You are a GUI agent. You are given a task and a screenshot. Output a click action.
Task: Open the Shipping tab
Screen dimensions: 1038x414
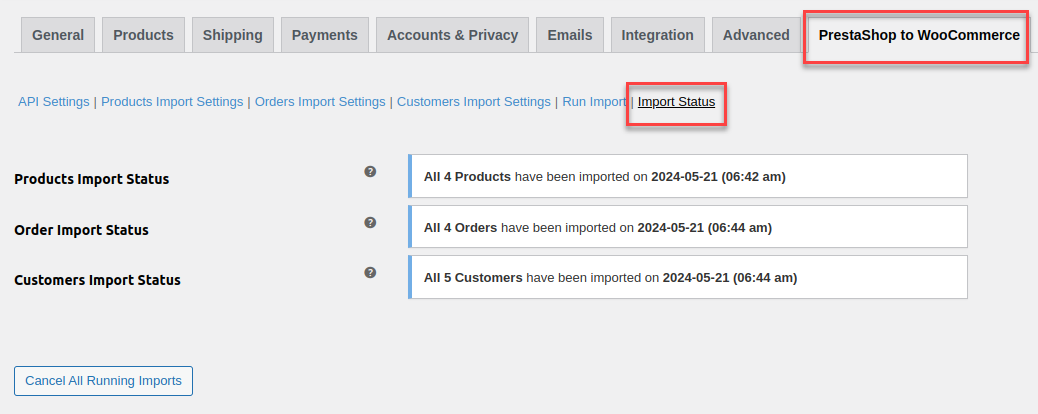click(x=232, y=35)
